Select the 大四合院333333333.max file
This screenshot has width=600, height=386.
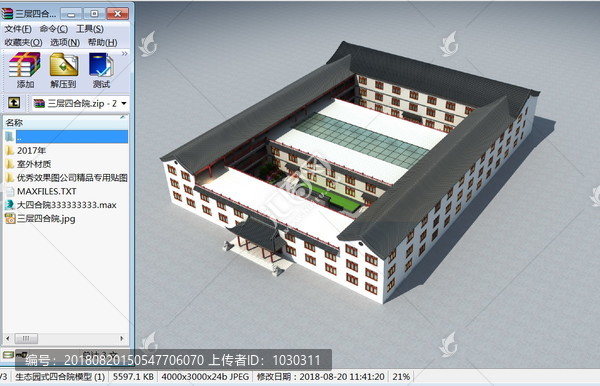point(66,205)
